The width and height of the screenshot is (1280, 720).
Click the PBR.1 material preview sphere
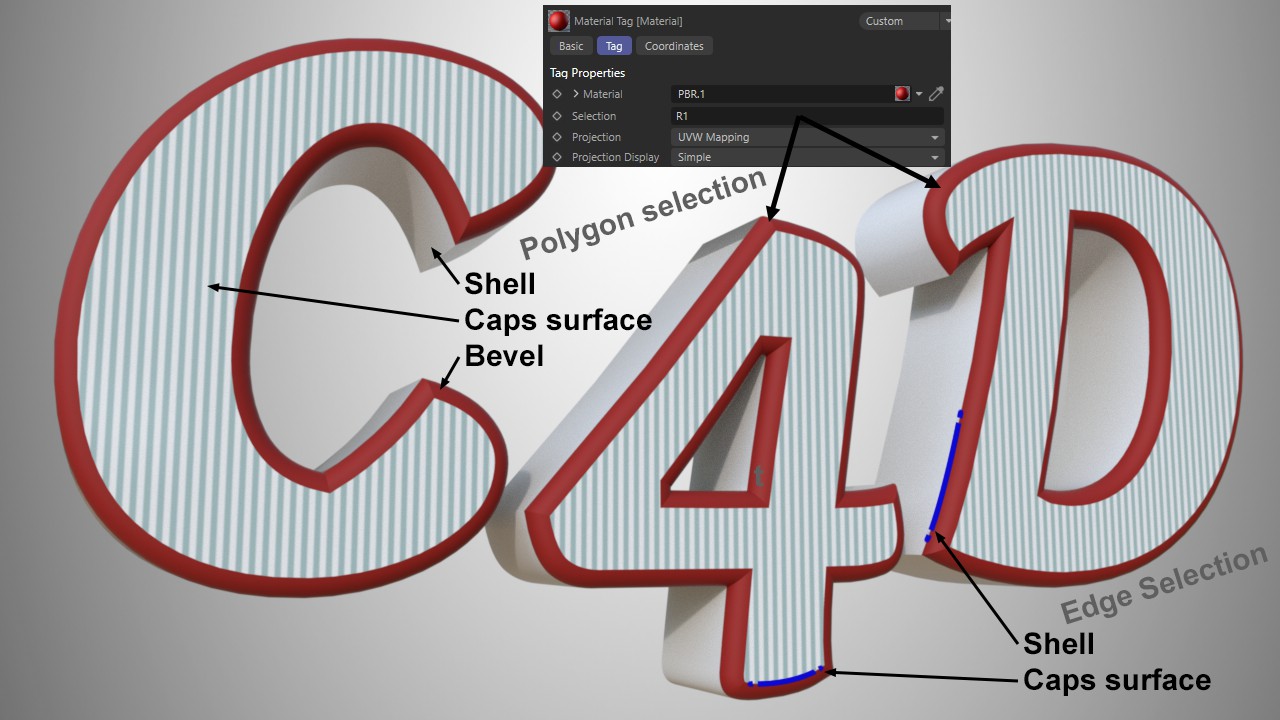click(x=902, y=94)
